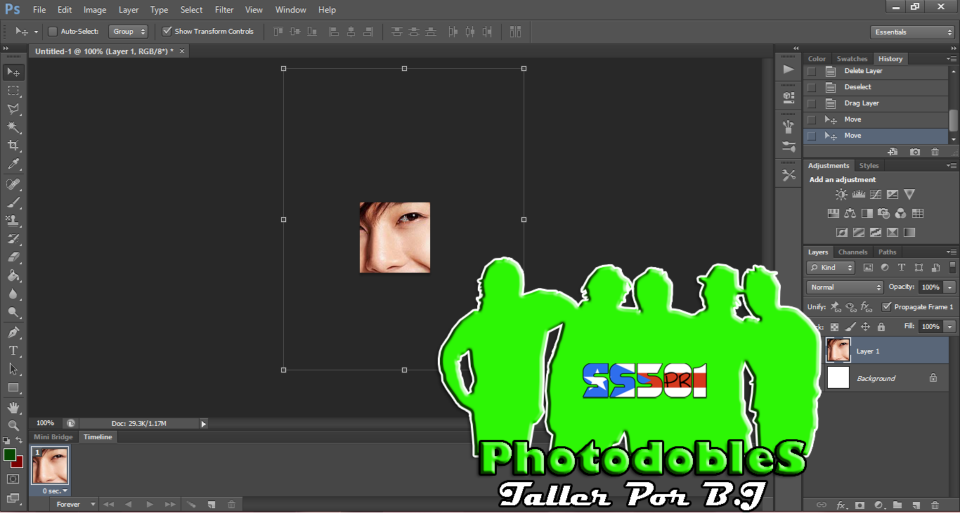Screen dimensions: 960x513
Task: Select the Rectangle shape tool
Action: [13, 388]
